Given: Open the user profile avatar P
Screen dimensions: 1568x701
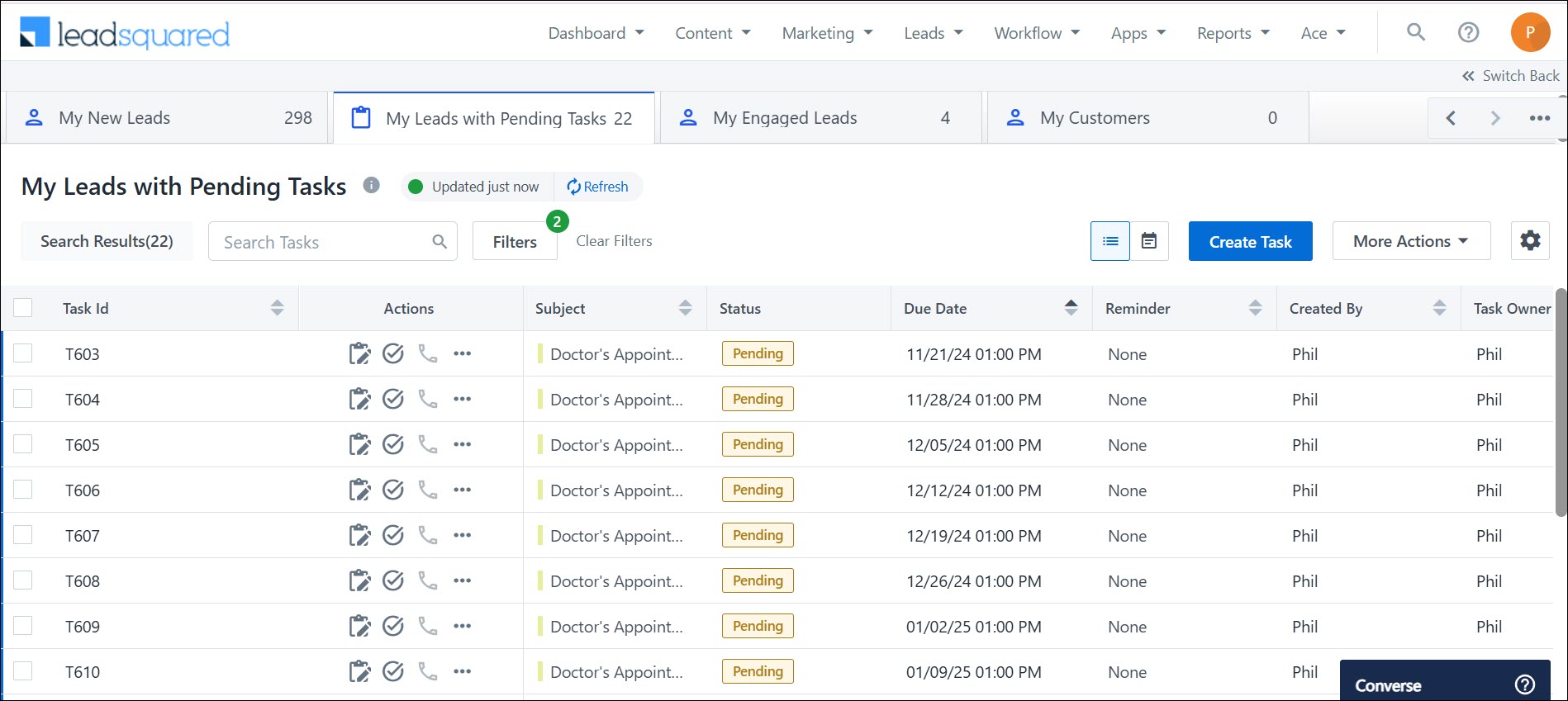Looking at the screenshot, I should pos(1530,32).
